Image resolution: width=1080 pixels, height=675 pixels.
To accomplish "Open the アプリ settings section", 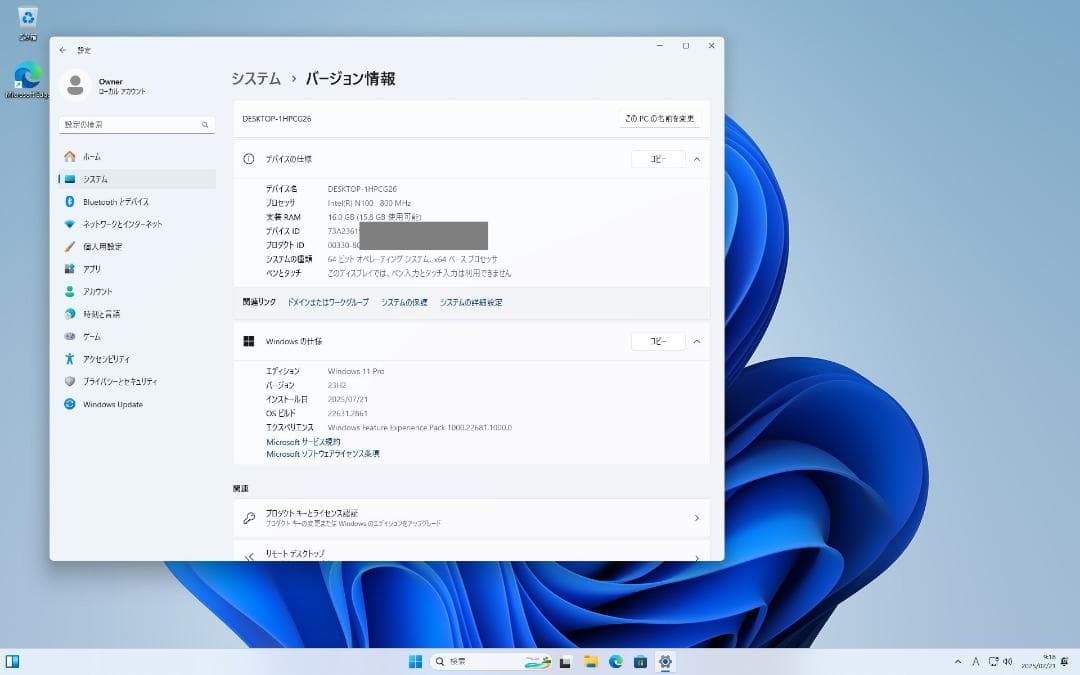I will coord(95,268).
